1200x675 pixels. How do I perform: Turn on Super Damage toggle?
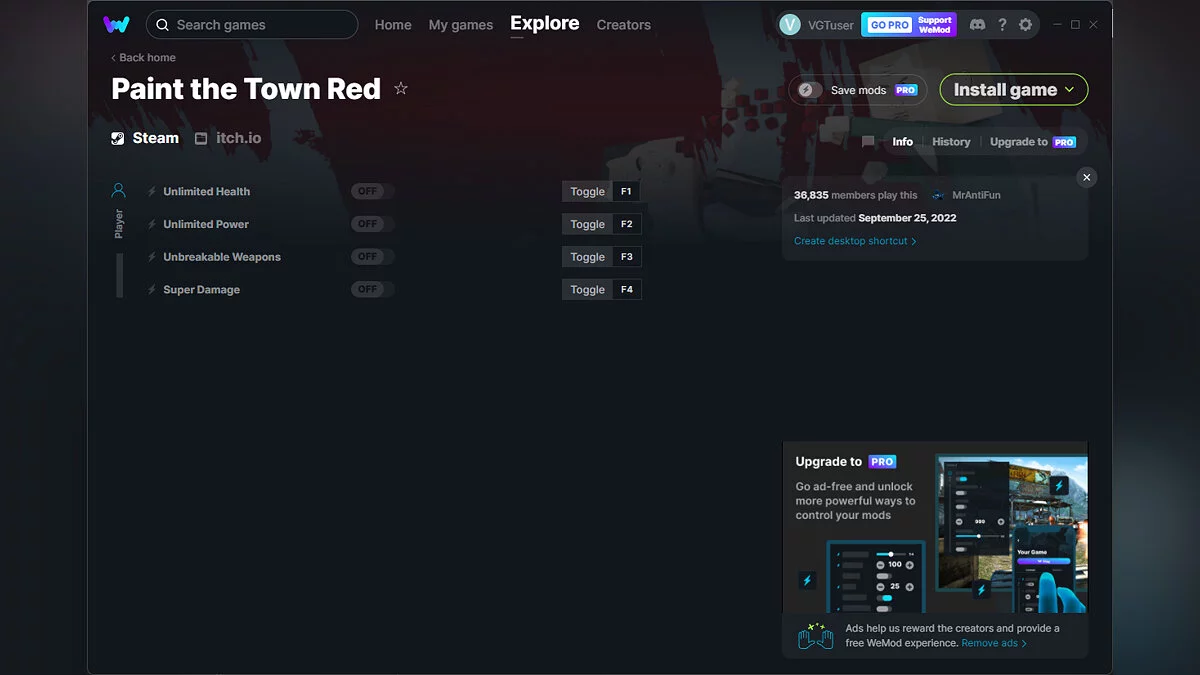click(372, 290)
